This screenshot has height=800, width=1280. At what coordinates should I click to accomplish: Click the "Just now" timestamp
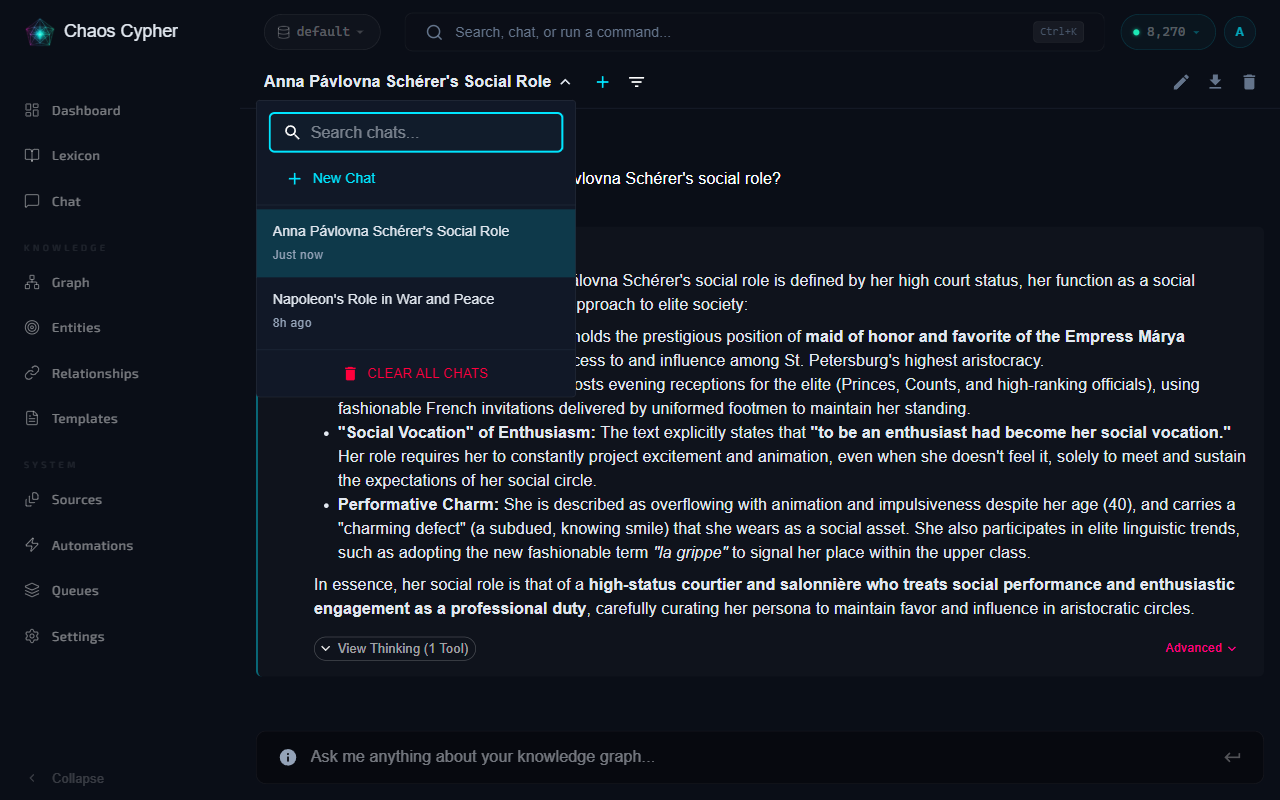click(298, 255)
